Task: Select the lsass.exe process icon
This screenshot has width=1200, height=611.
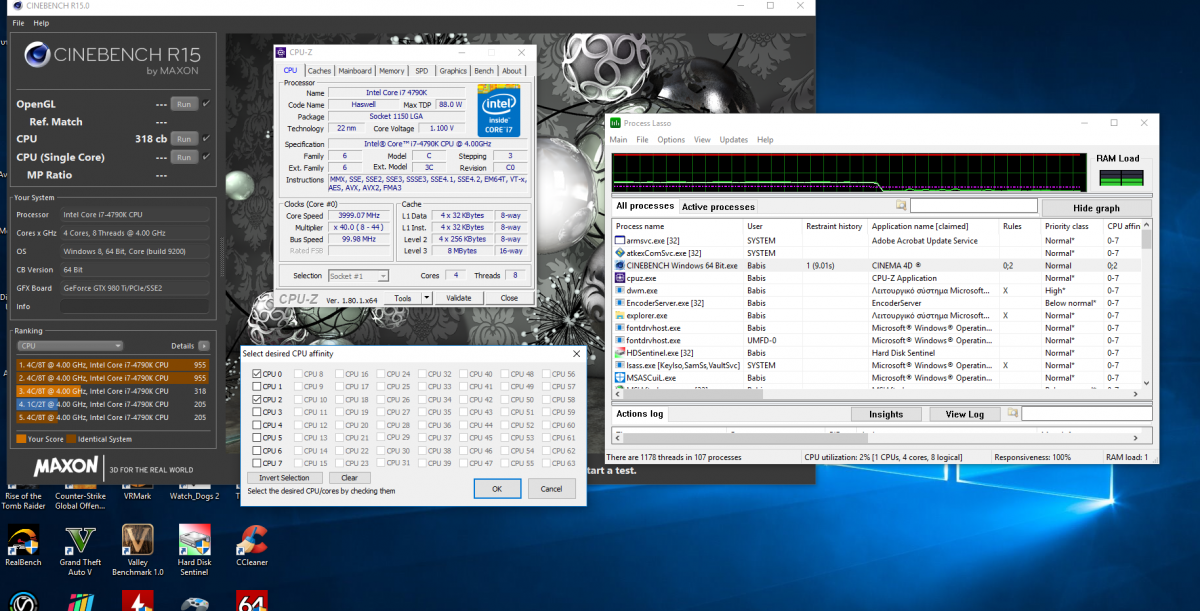Action: click(619, 365)
